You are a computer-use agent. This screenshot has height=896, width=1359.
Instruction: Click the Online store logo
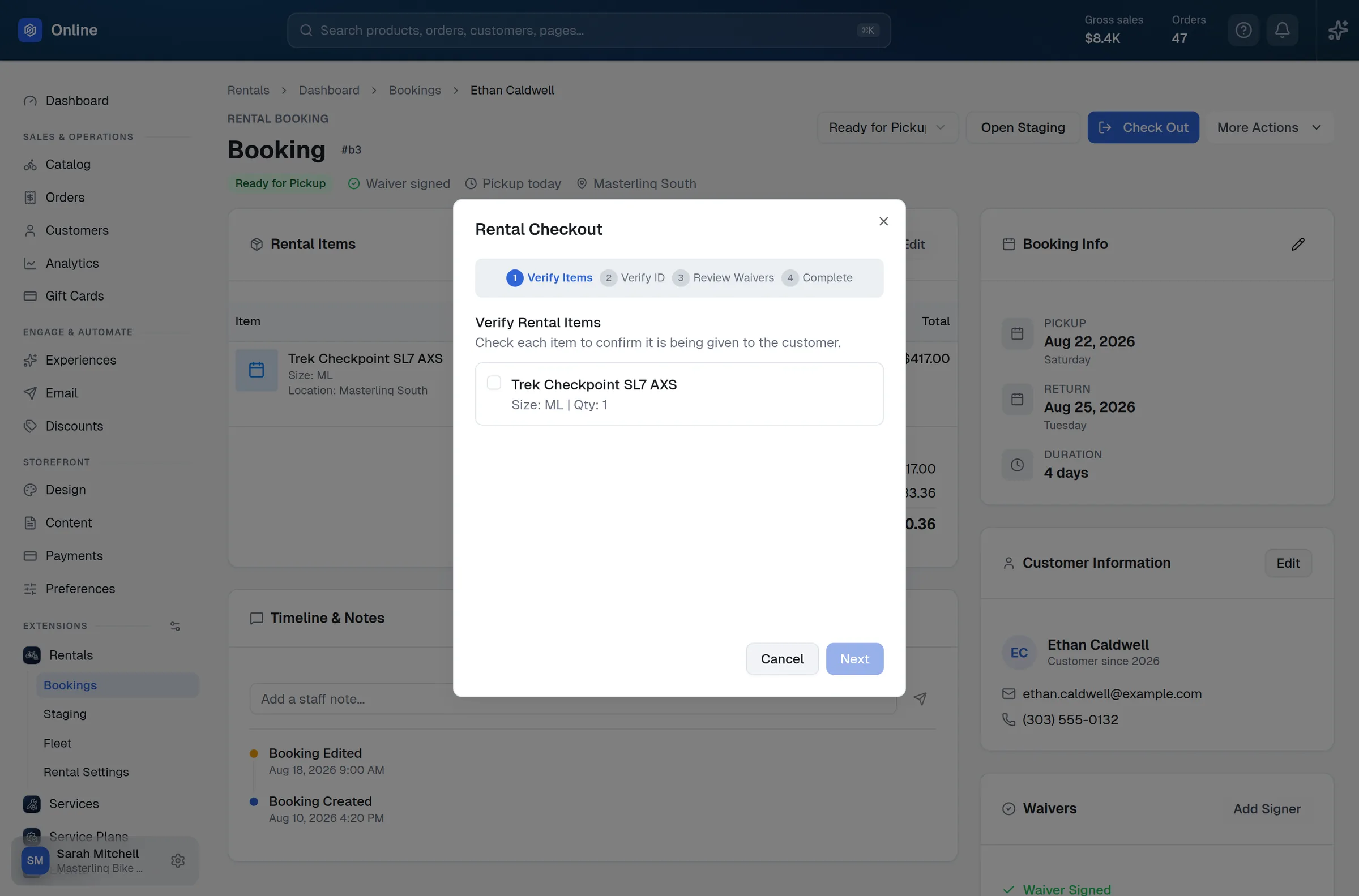click(30, 31)
